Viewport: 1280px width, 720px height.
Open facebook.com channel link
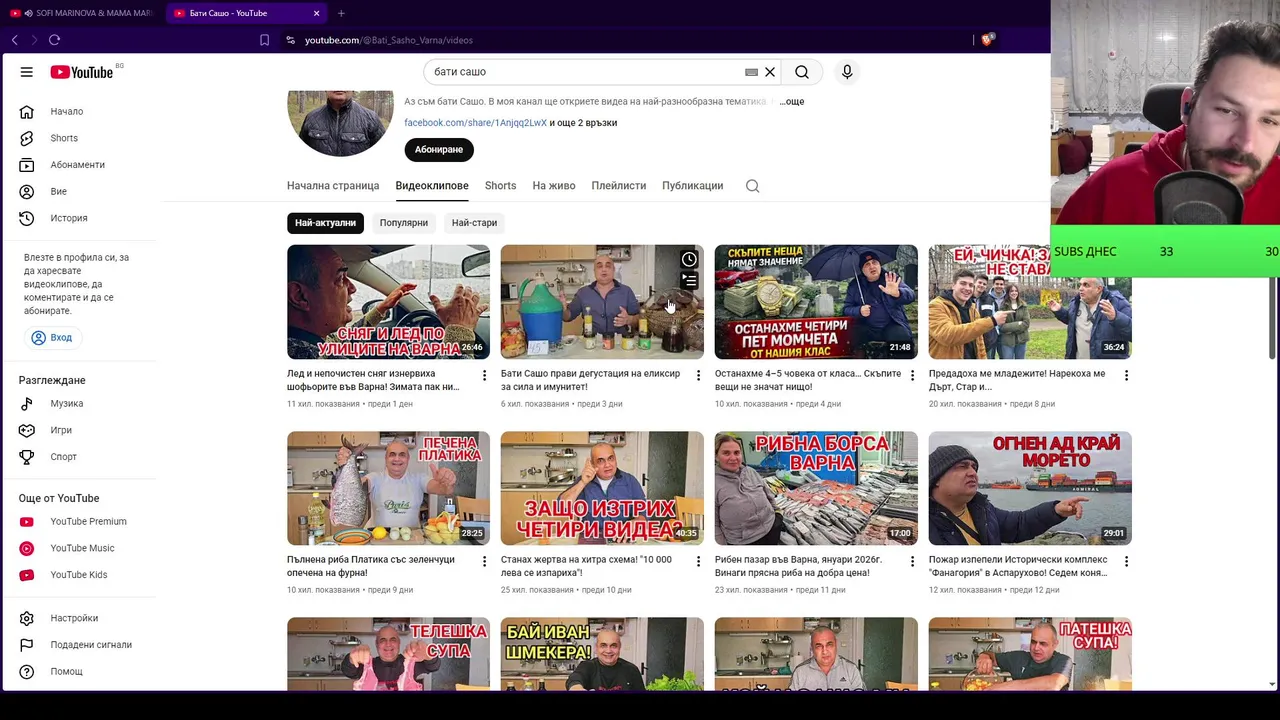click(475, 123)
